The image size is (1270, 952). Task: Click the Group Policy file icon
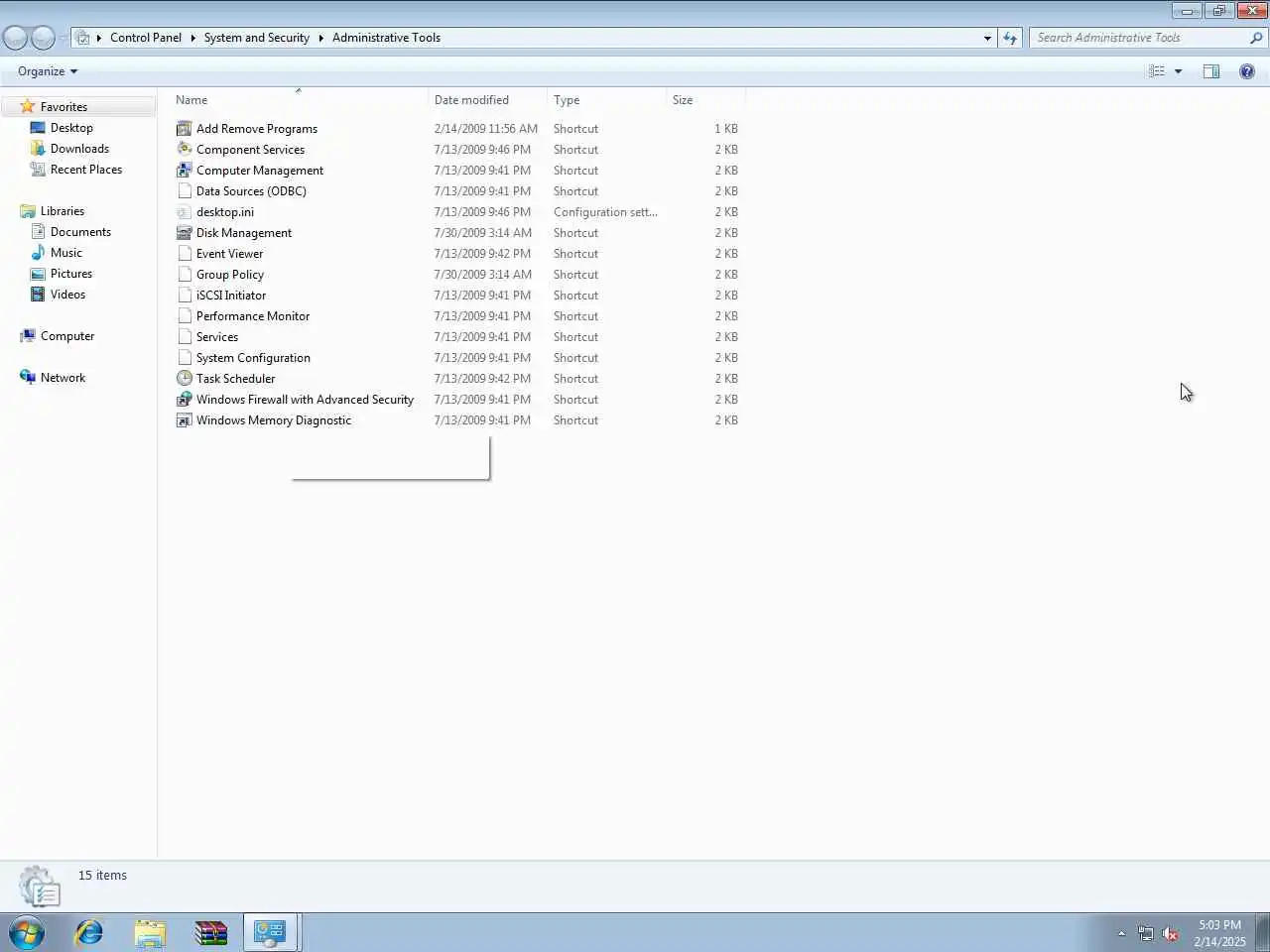[184, 275]
